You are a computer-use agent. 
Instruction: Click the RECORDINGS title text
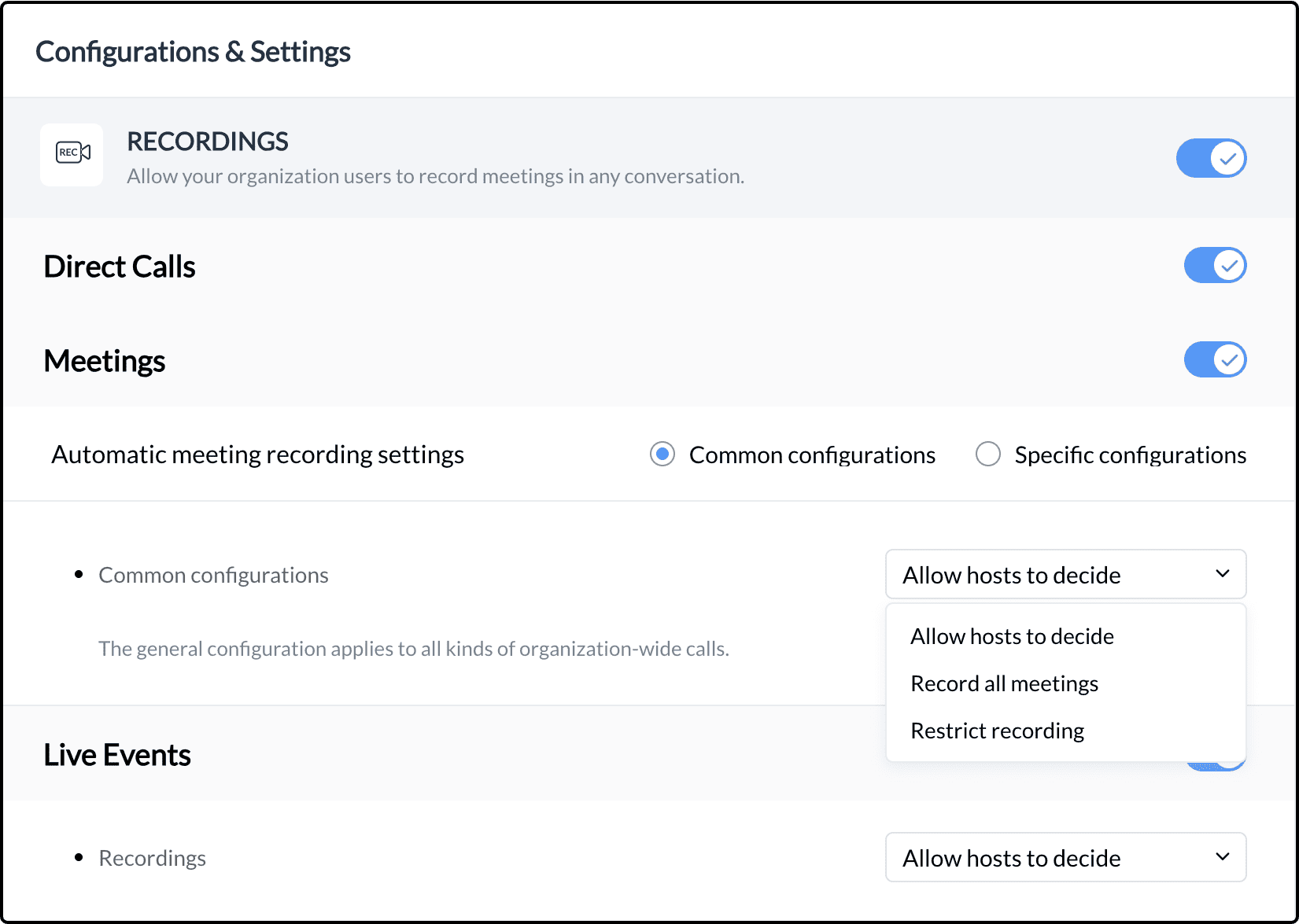click(208, 142)
